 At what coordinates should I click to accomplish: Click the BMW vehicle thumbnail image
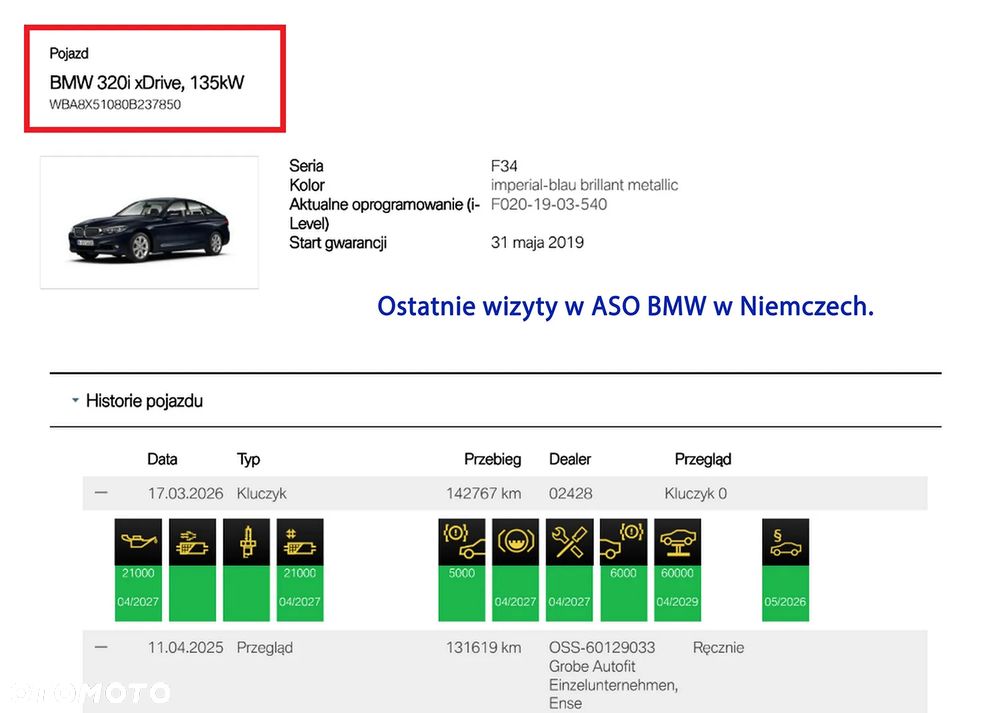(149, 222)
